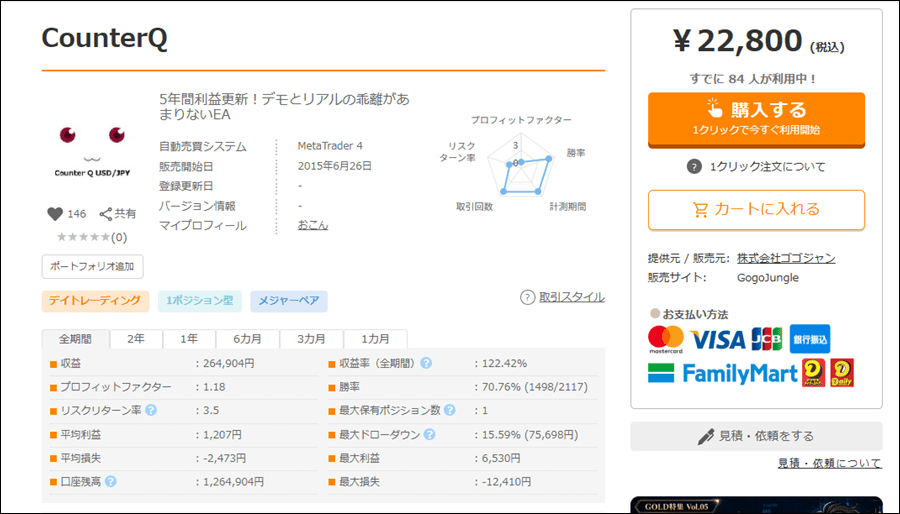This screenshot has width=900, height=514.
Task: Switch to the 2年 tab
Action: point(136,339)
